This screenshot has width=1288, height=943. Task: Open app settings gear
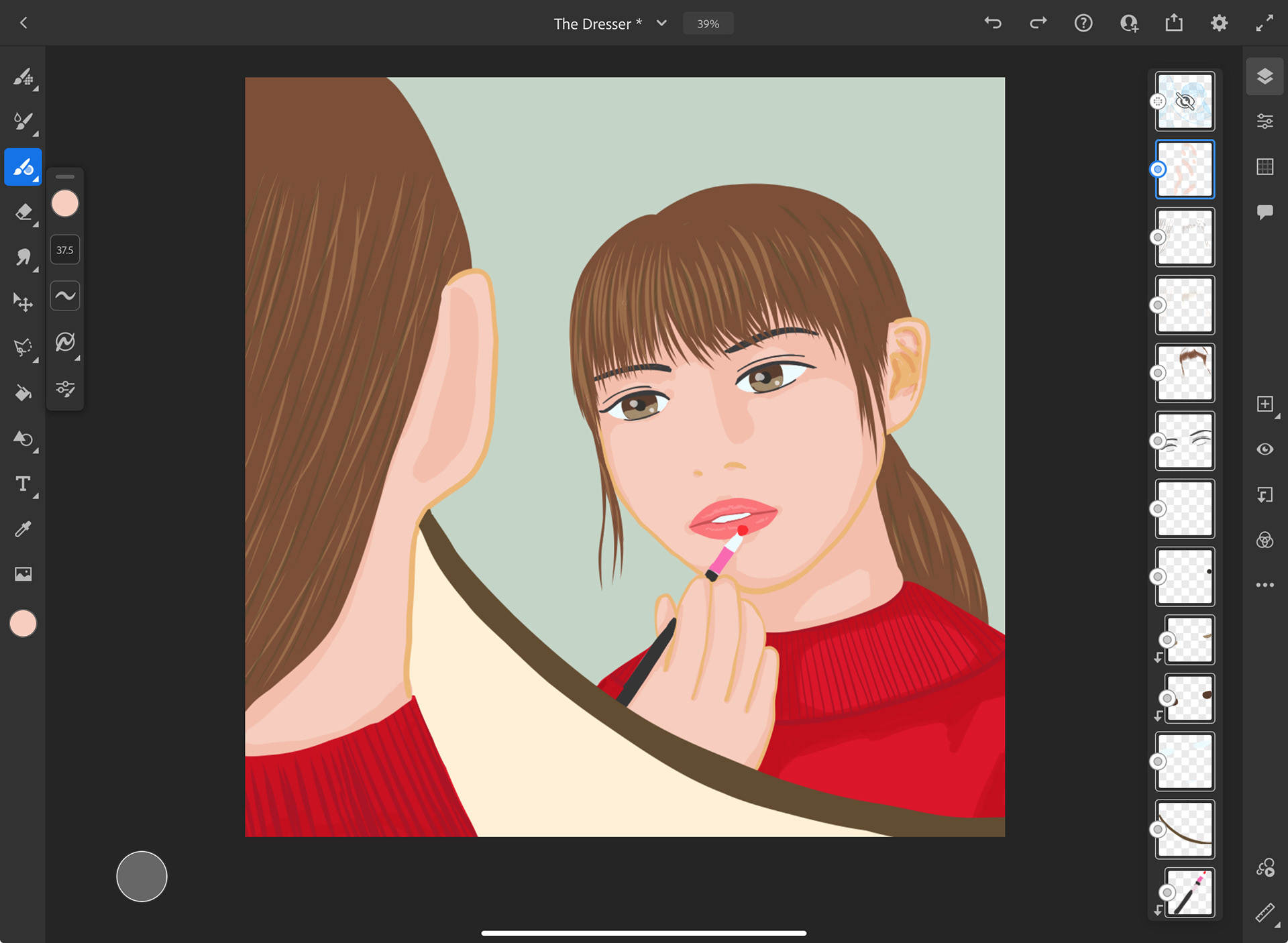pyautogui.click(x=1219, y=23)
